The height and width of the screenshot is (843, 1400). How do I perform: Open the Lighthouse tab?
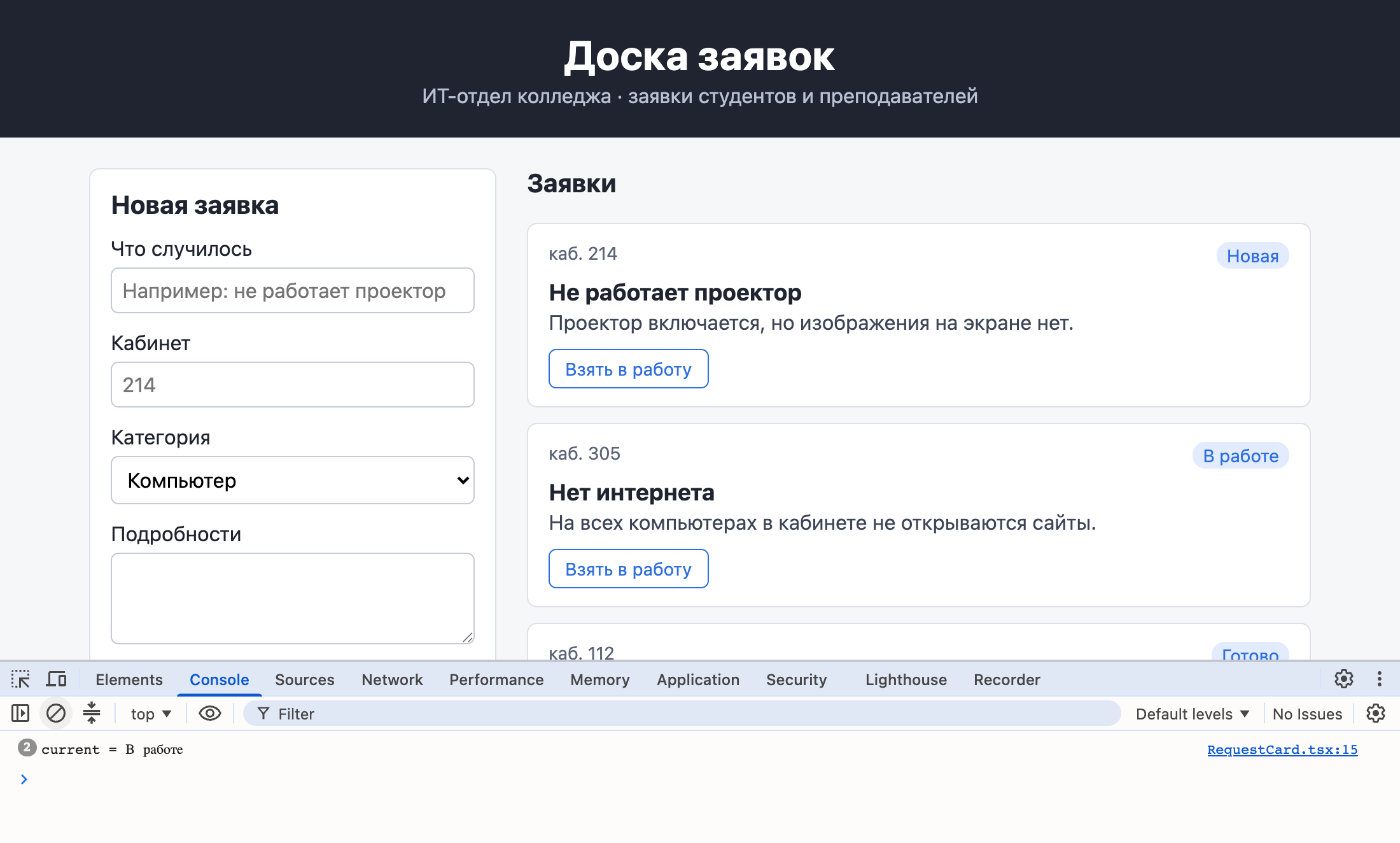click(x=906, y=679)
